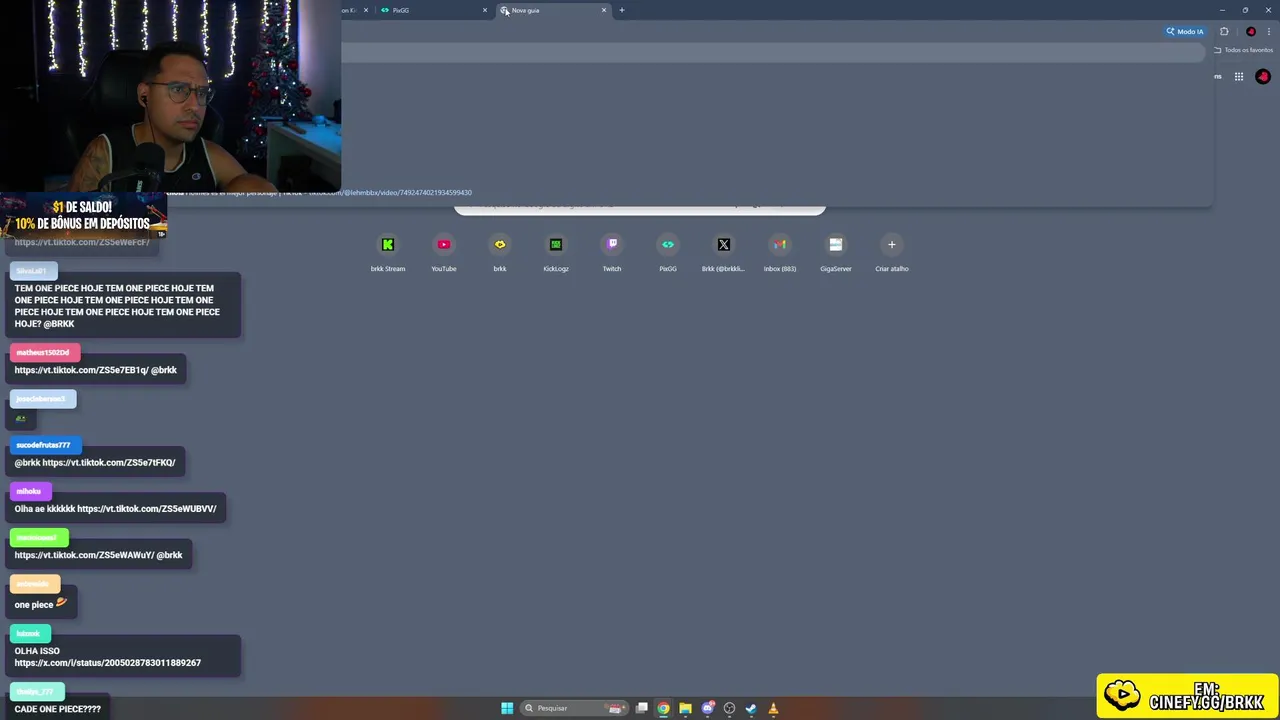Click username mihoku in chat
The image size is (1280, 720).
[28, 491]
